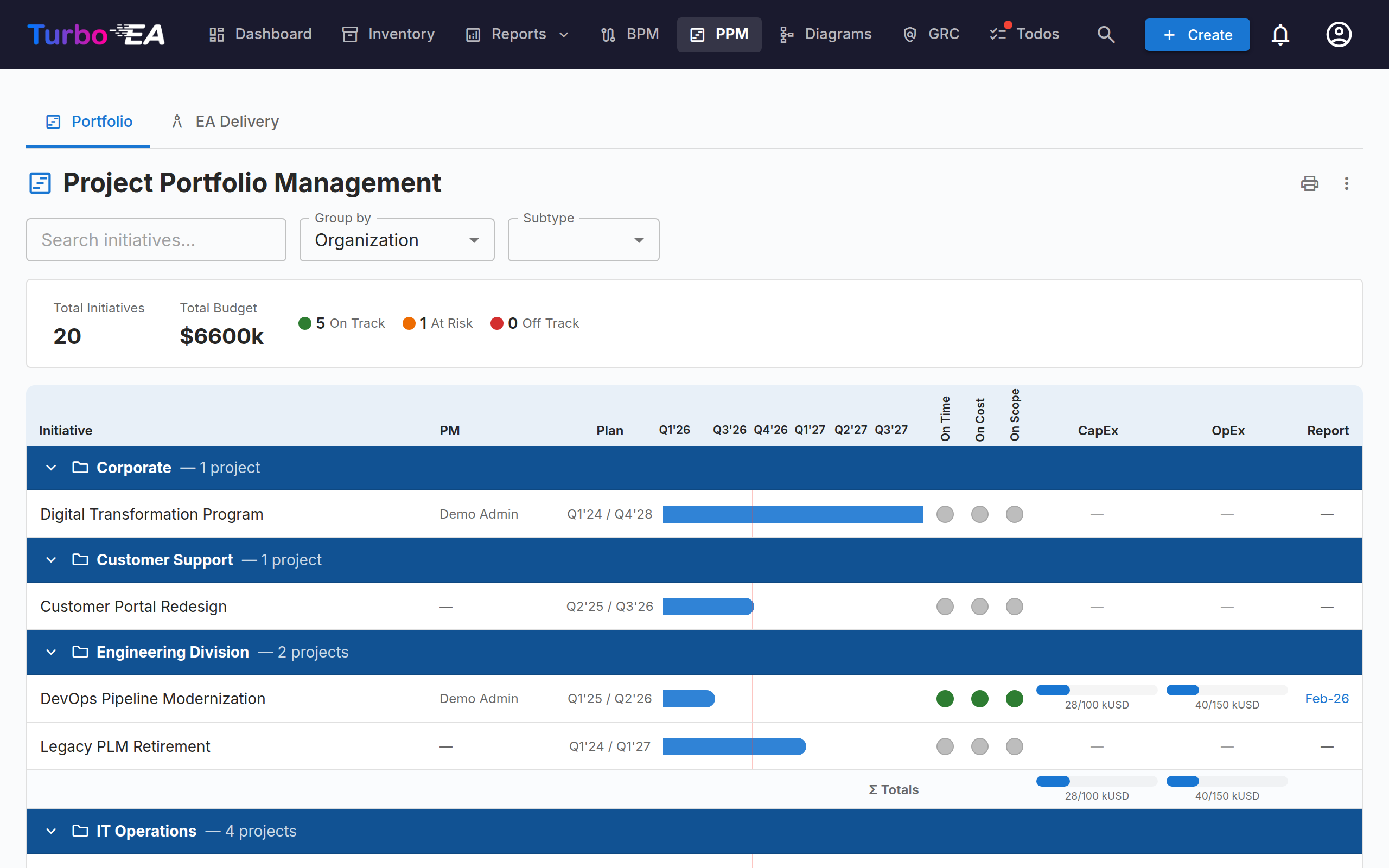
Task: Open notifications bell icon
Action: point(1280,34)
